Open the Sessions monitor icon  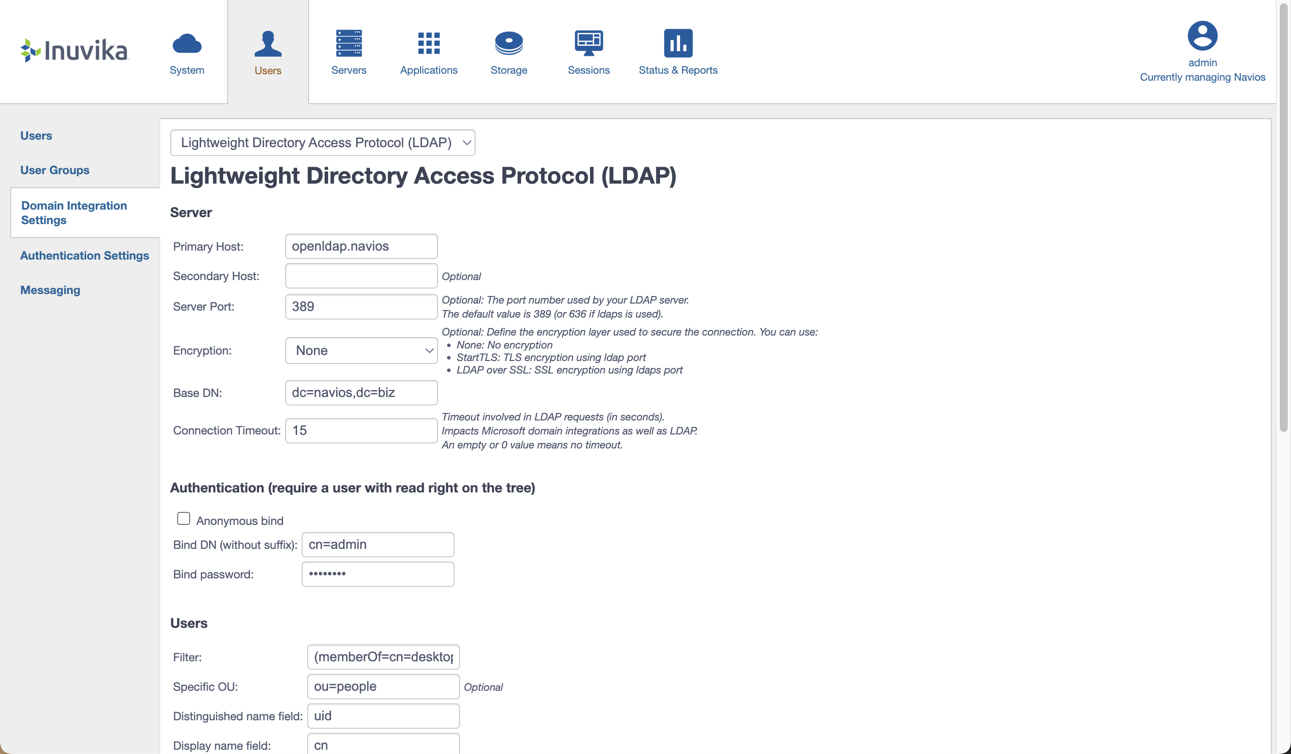(589, 43)
